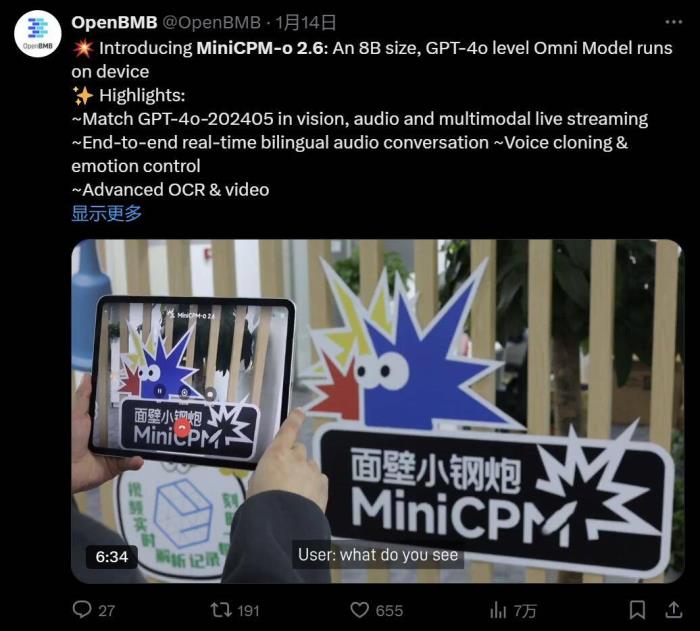Bookmark this OpenBMB post

[x=637, y=610]
